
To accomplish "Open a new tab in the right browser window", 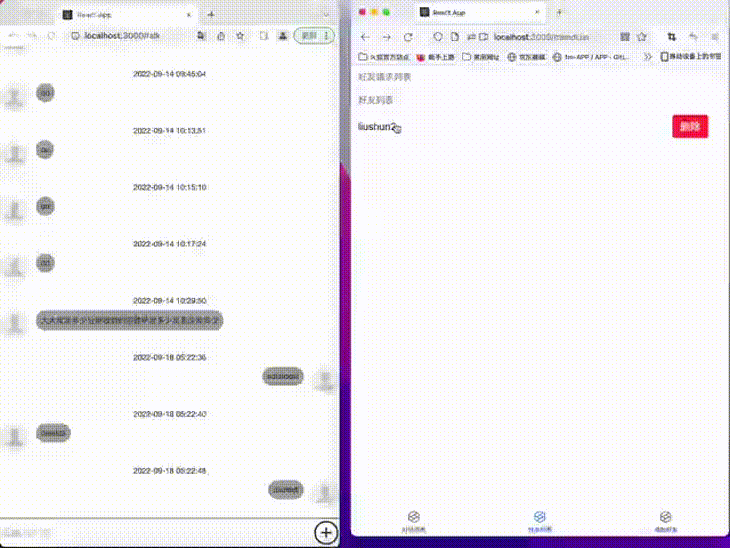I will tap(560, 13).
